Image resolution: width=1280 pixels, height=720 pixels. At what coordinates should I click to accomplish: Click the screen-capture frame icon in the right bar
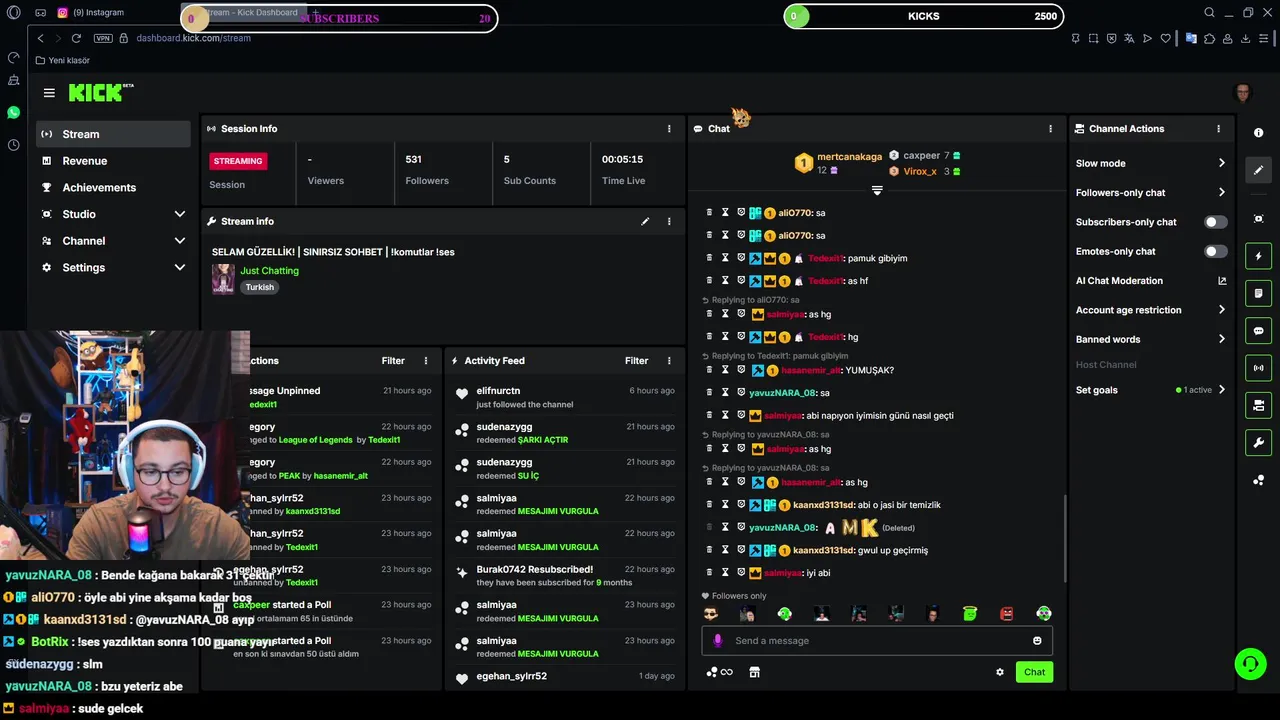[x=1258, y=219]
